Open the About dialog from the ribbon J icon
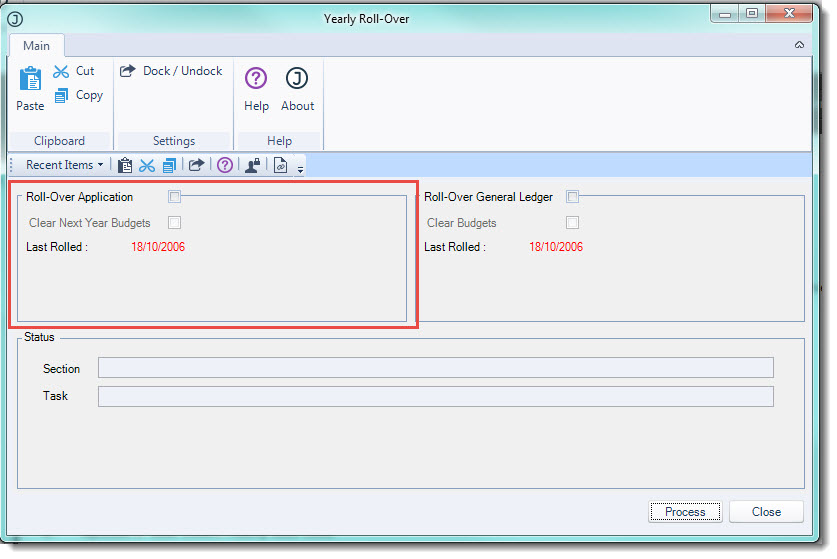 click(297, 78)
